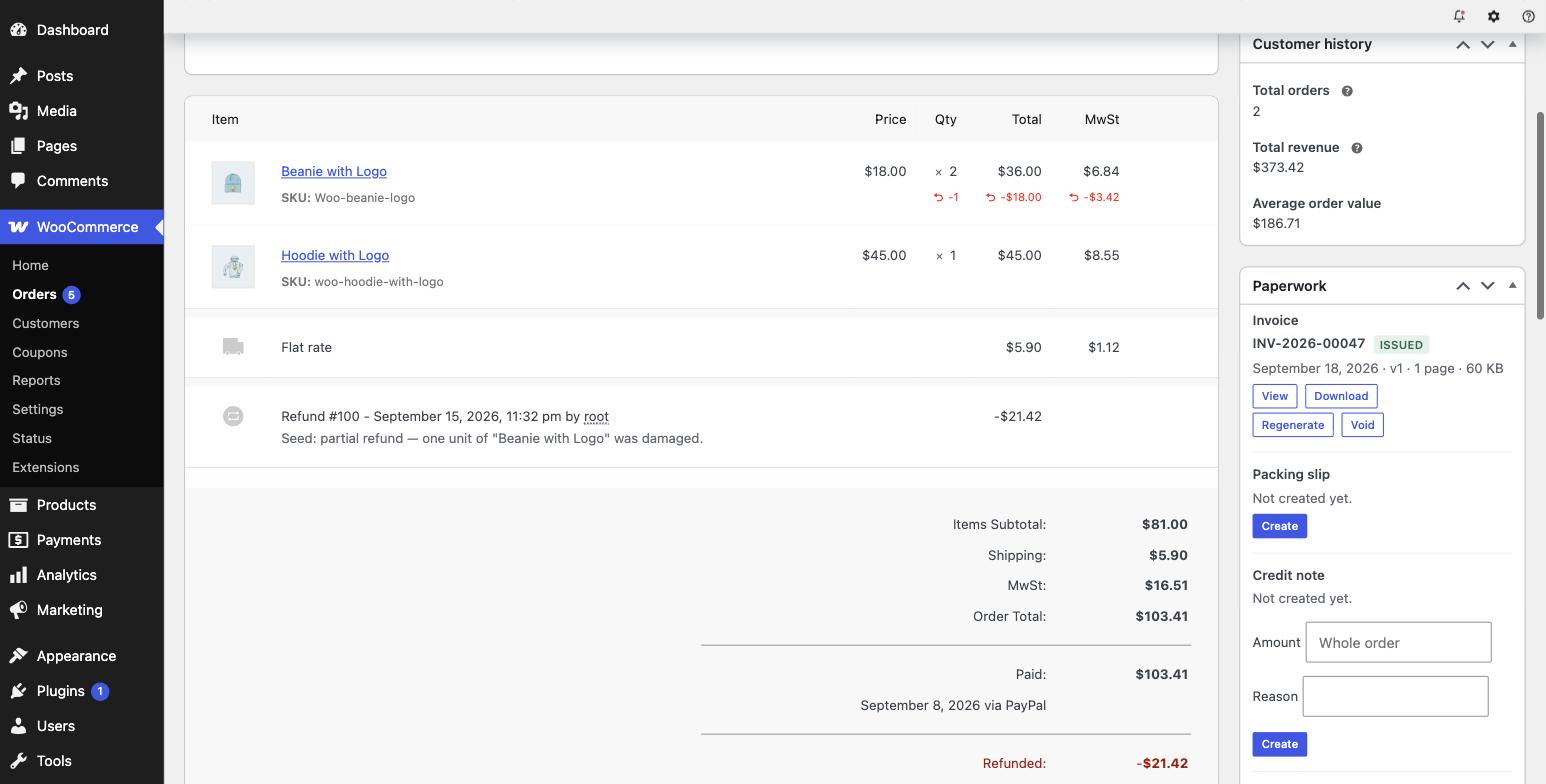Create the credit note
The image size is (1546, 784).
click(1280, 744)
